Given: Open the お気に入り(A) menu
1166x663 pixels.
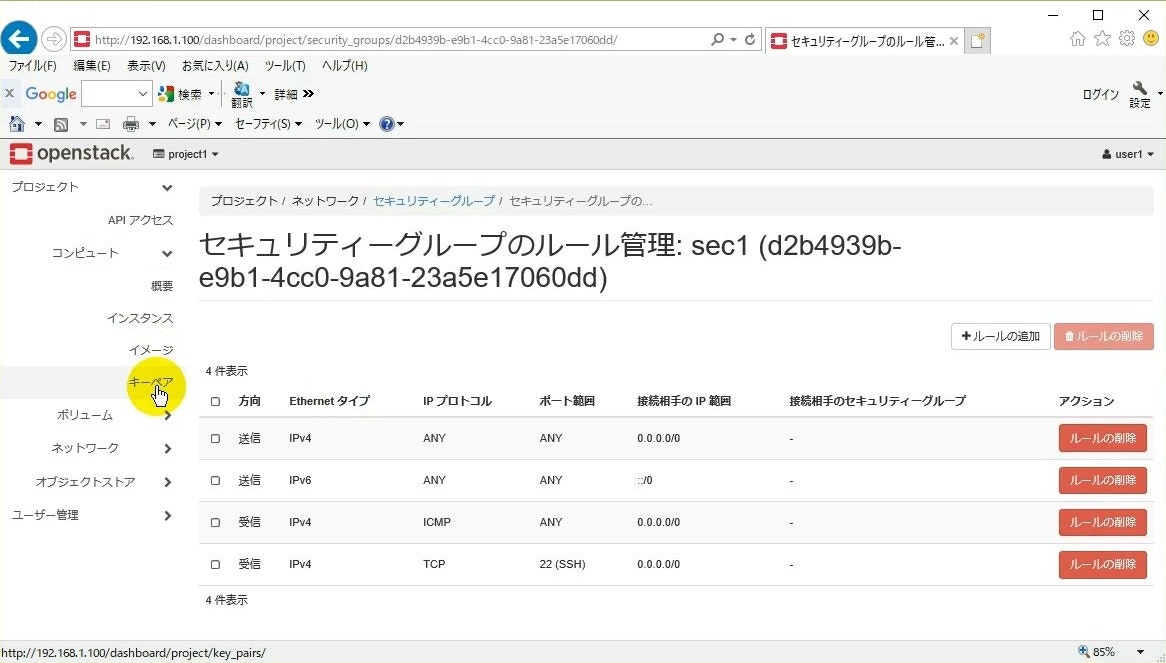Looking at the screenshot, I should click(215, 66).
